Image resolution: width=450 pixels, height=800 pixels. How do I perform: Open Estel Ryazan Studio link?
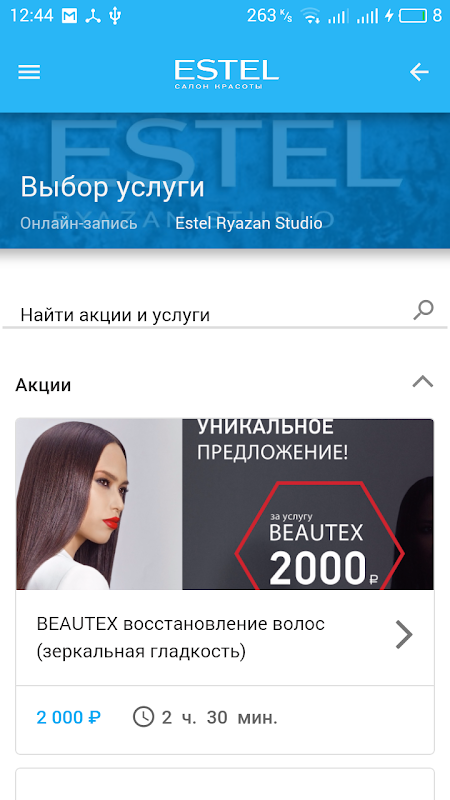[x=249, y=223]
